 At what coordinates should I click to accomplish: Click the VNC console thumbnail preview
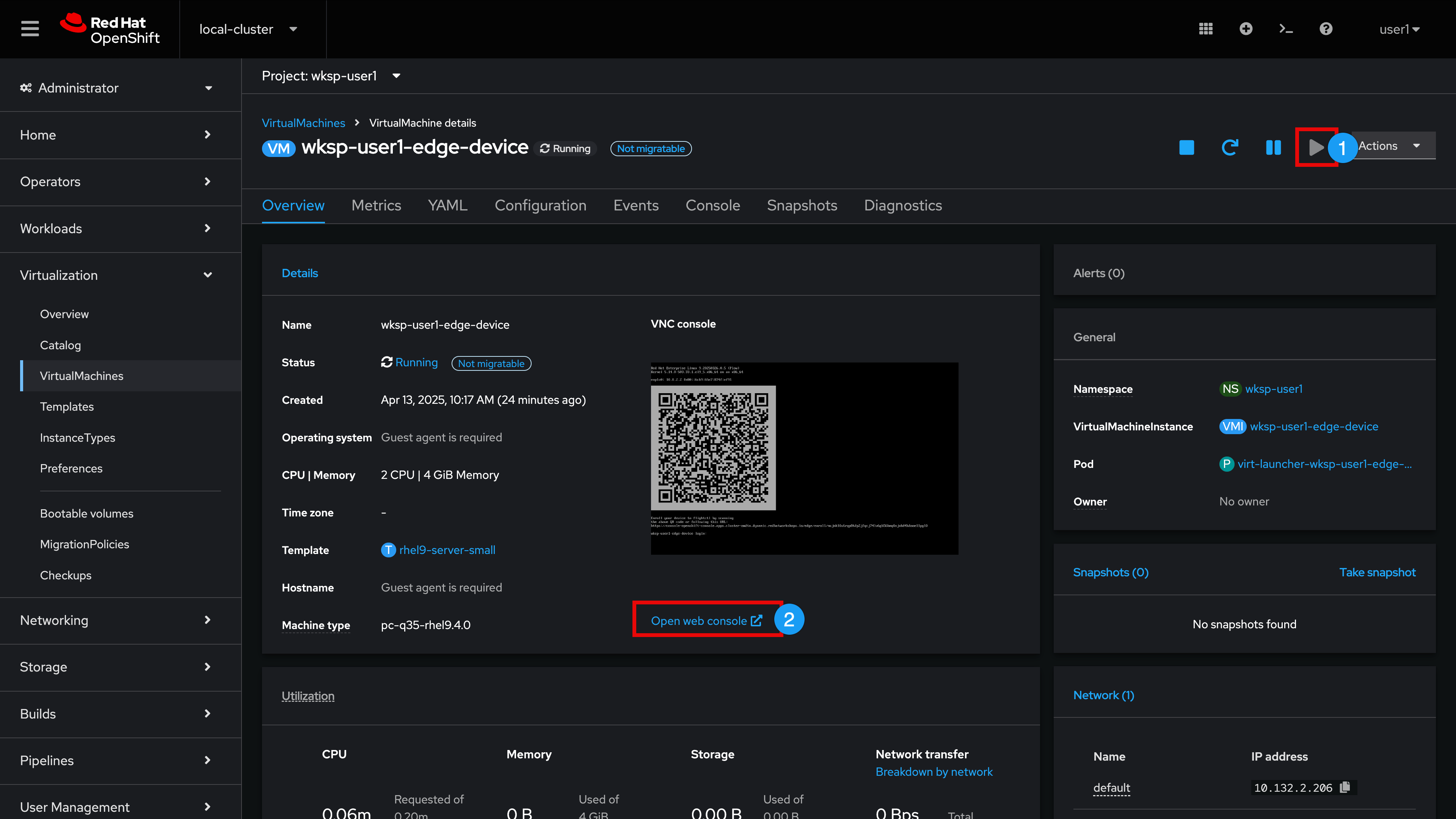pos(804,458)
